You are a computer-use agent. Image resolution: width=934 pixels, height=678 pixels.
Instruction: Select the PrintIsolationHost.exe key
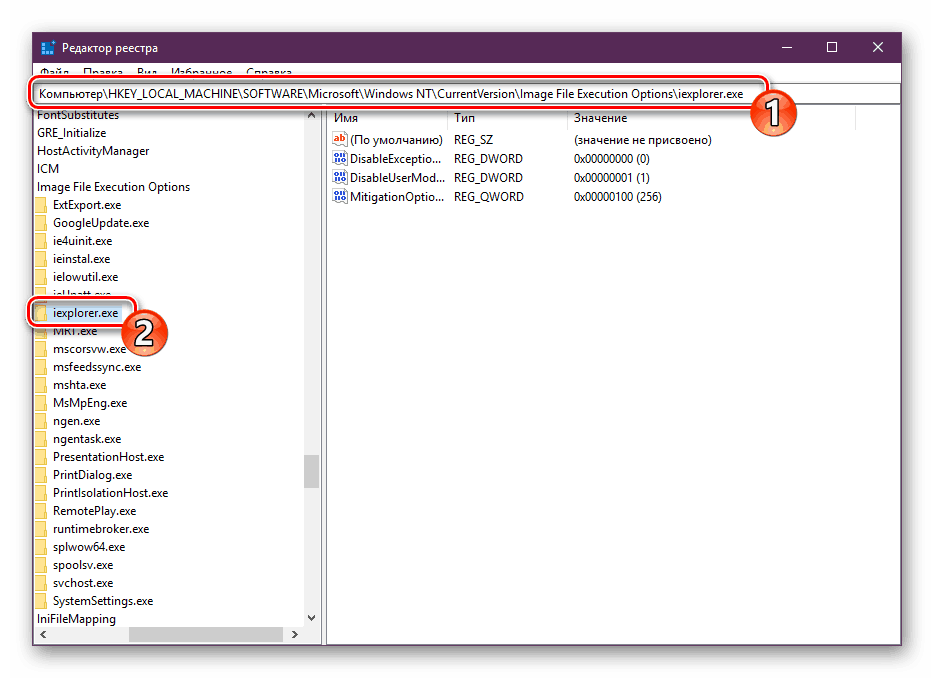tap(110, 493)
